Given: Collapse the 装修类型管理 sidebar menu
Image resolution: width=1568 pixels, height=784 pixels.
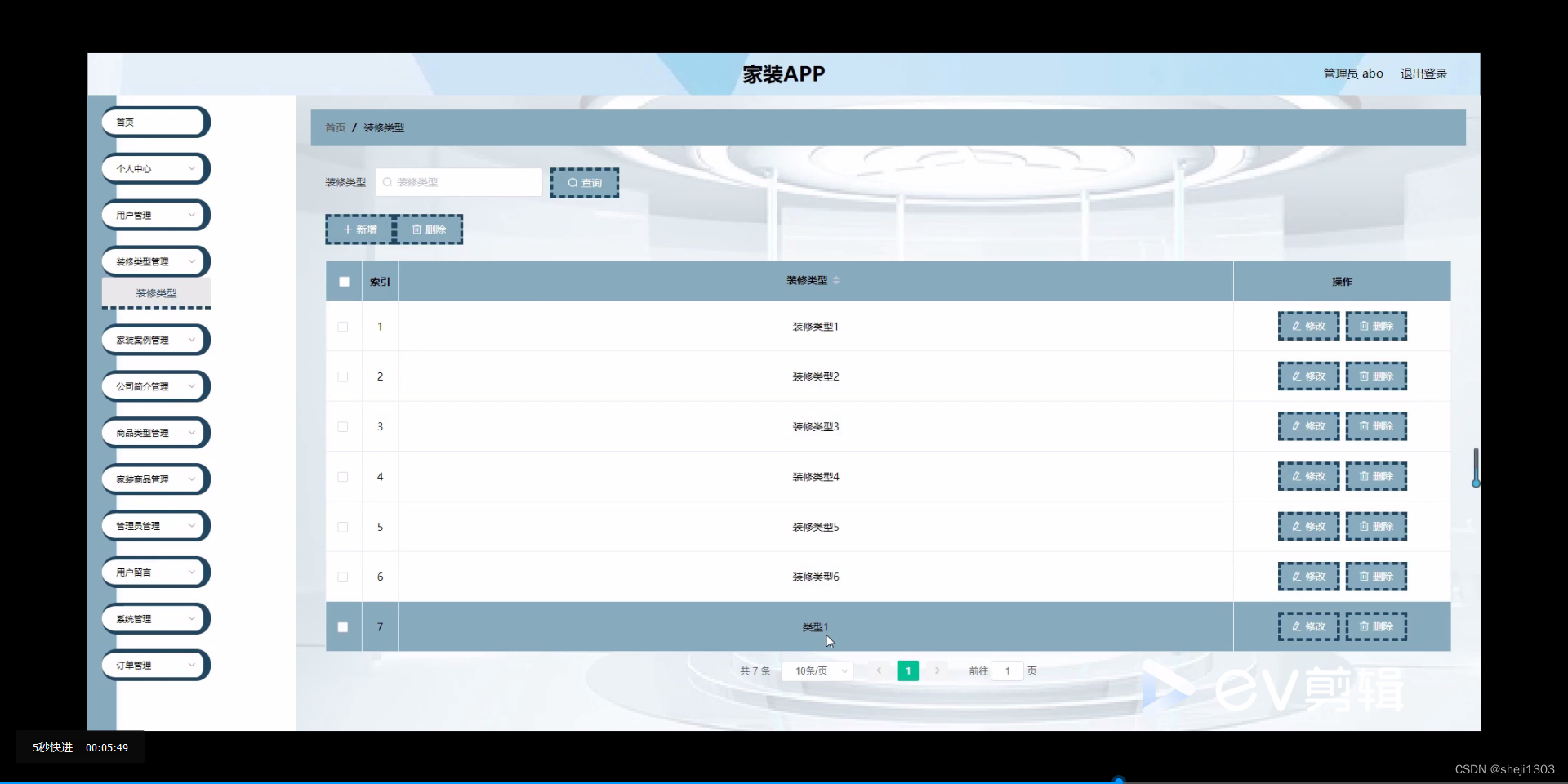Looking at the screenshot, I should [x=154, y=261].
